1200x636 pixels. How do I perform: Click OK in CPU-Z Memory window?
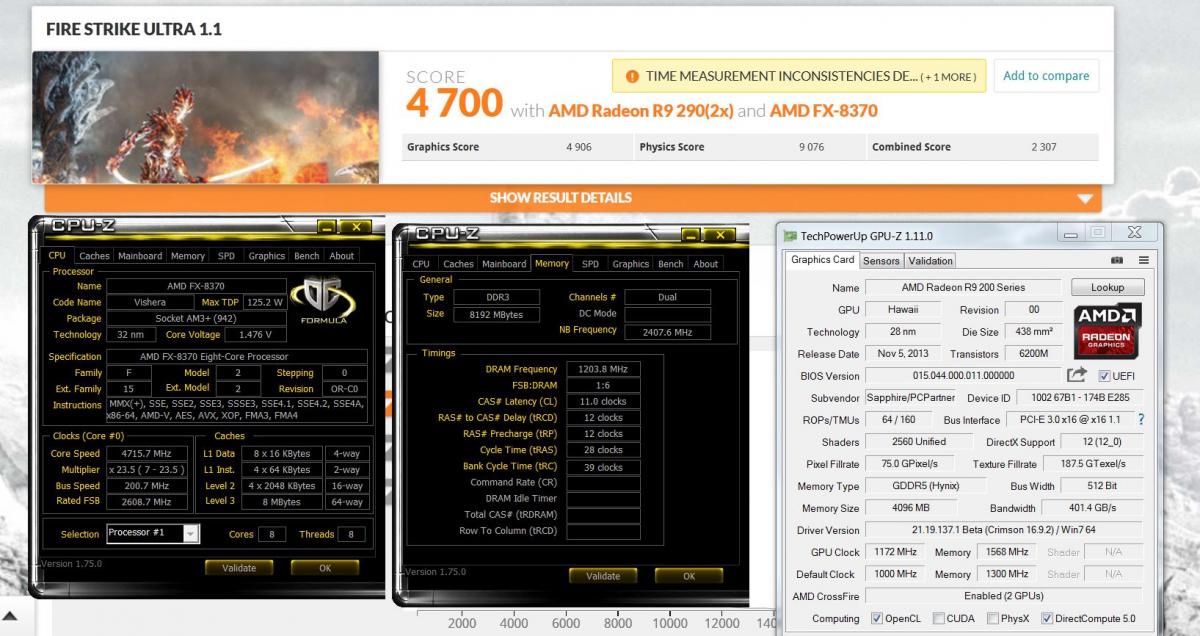tap(689, 576)
